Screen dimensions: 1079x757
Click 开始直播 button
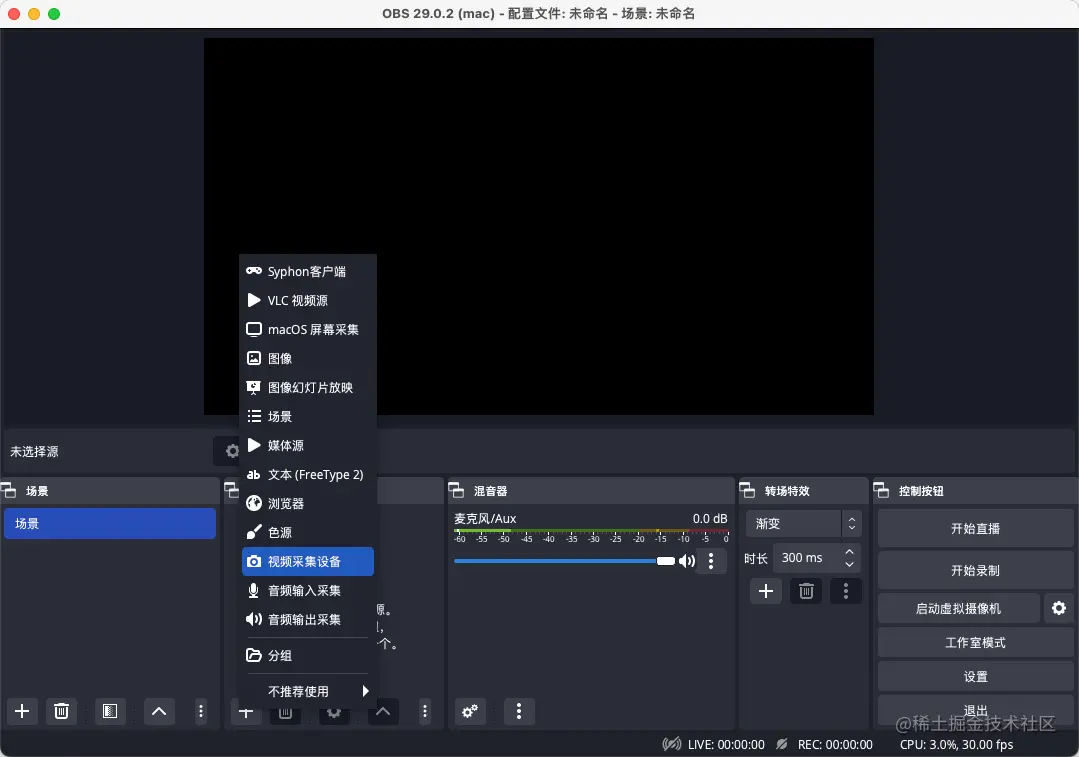point(975,529)
